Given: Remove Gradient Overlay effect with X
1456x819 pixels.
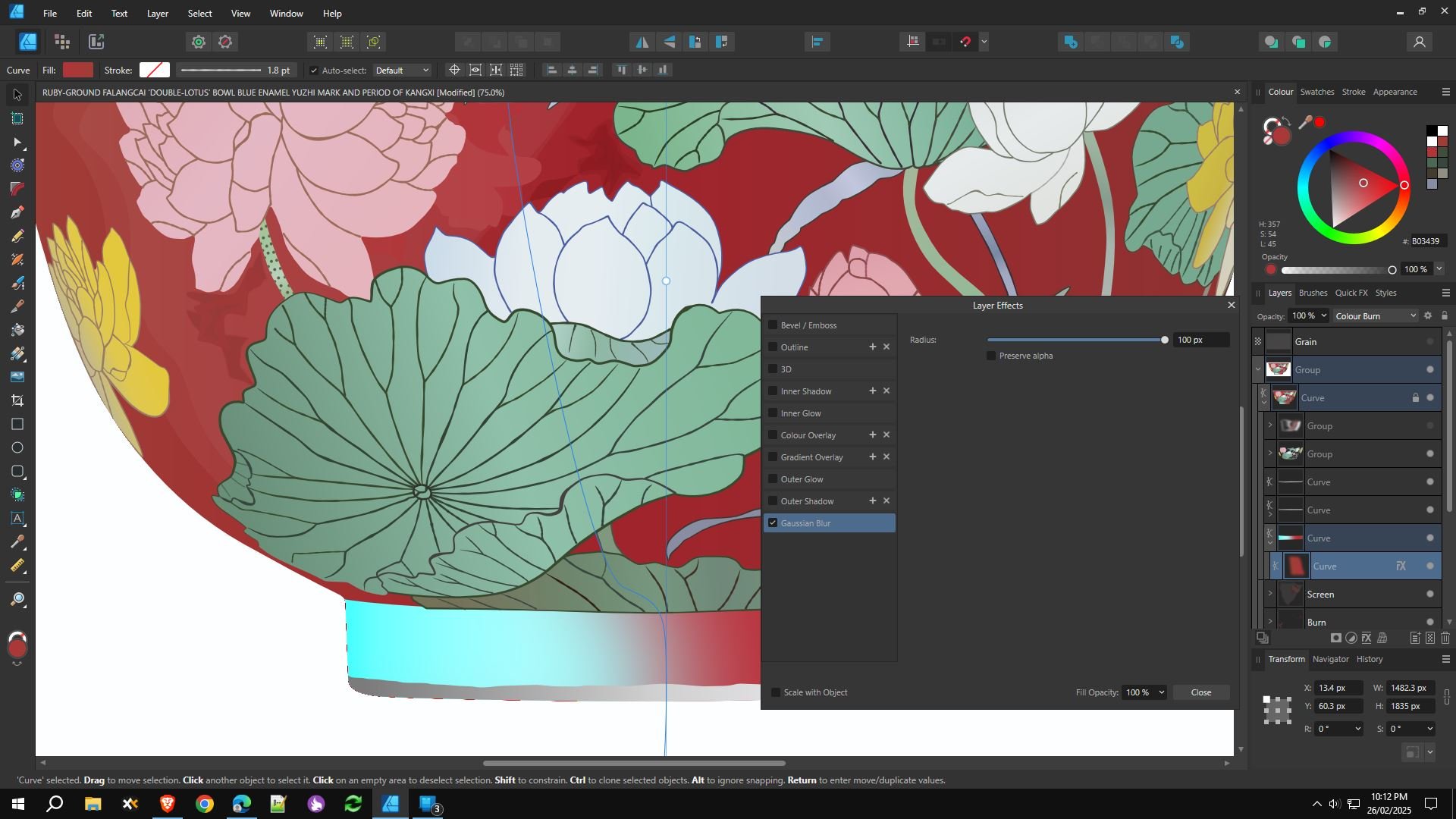Looking at the screenshot, I should pos(886,457).
